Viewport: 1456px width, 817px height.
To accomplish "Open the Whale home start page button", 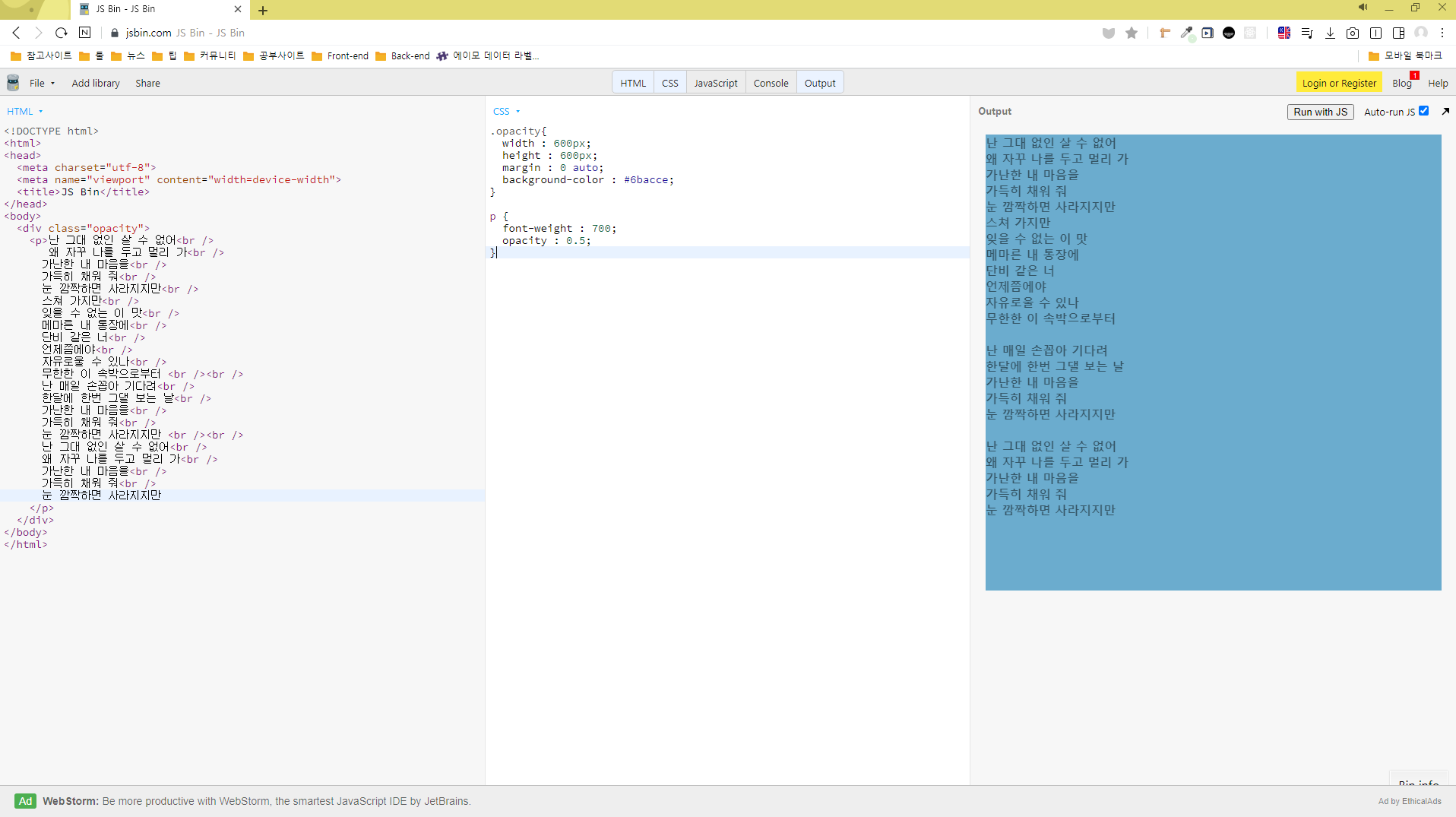I will [x=85, y=33].
